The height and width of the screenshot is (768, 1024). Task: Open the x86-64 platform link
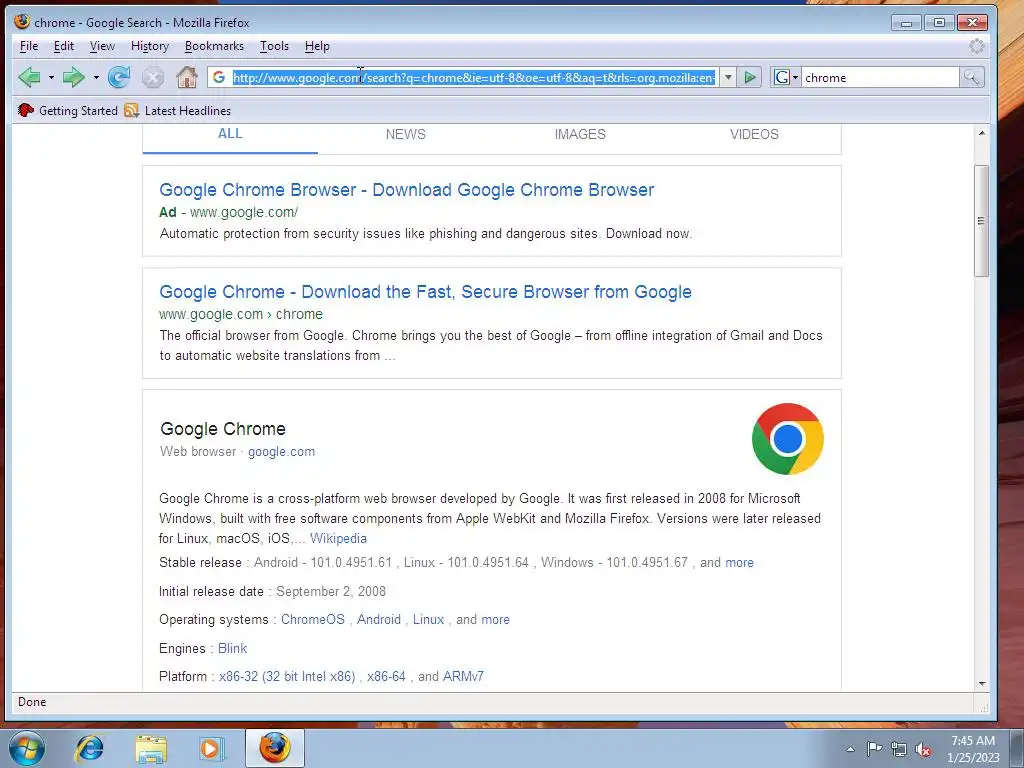click(386, 676)
